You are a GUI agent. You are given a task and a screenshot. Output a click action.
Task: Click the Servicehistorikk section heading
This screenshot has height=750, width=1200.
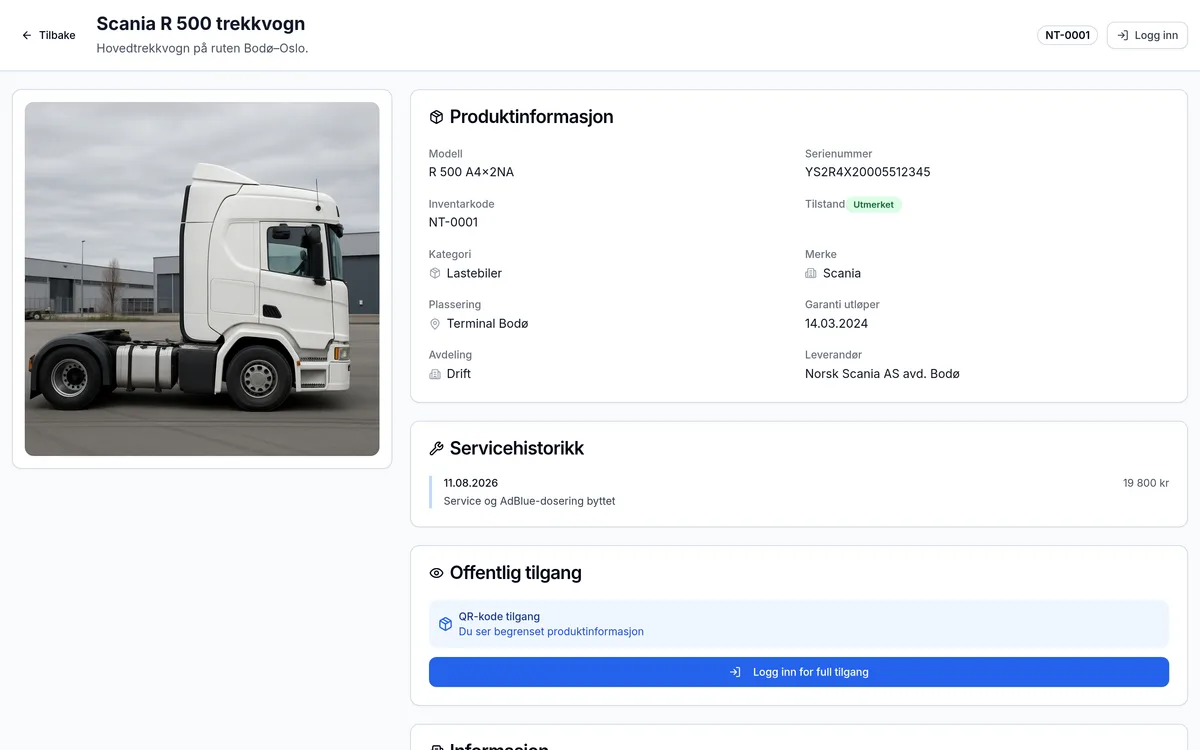pyautogui.click(x=517, y=449)
